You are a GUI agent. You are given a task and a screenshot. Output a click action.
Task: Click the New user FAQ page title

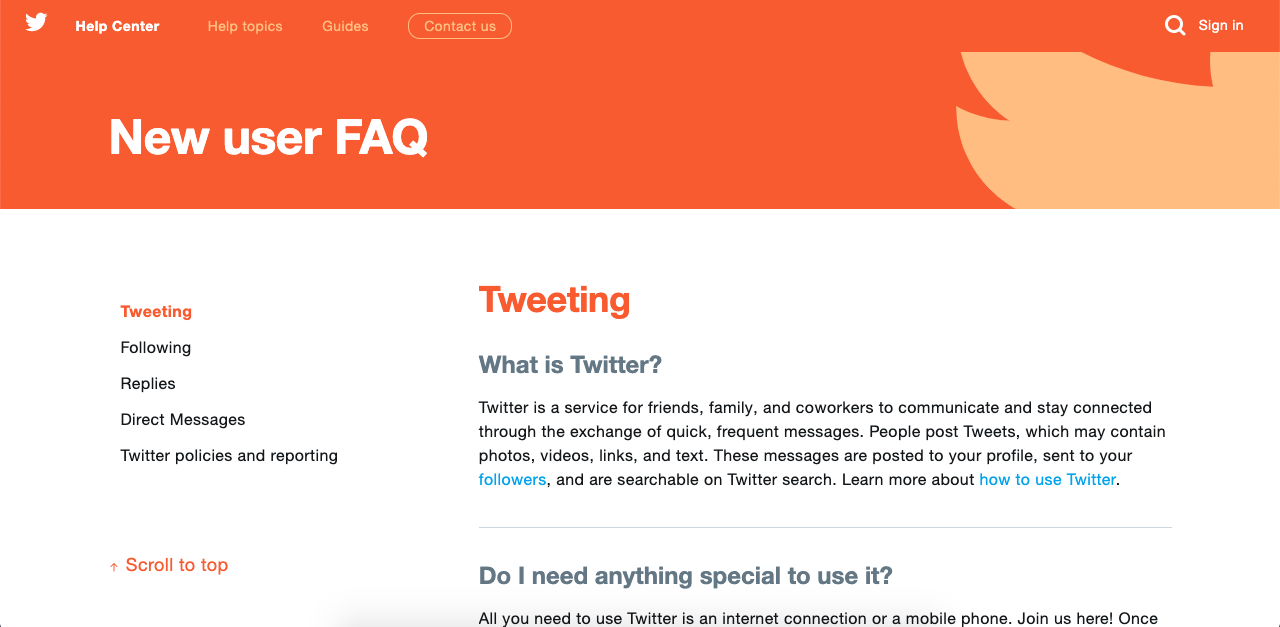click(268, 137)
